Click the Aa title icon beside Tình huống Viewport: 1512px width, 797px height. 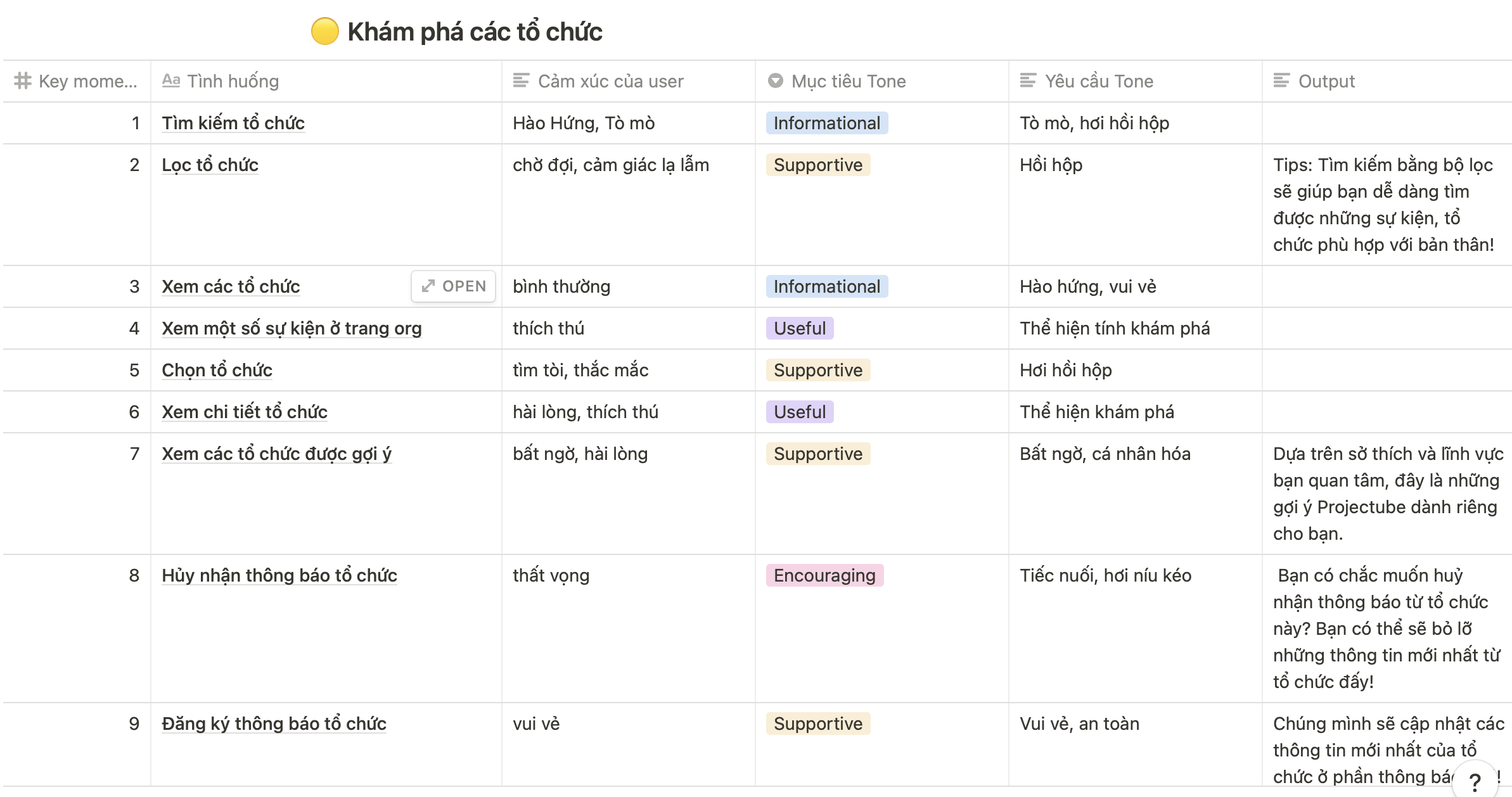tap(171, 80)
